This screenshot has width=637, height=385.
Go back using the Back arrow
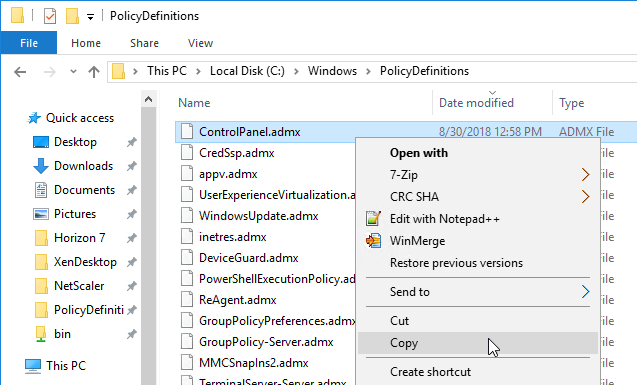[20, 72]
